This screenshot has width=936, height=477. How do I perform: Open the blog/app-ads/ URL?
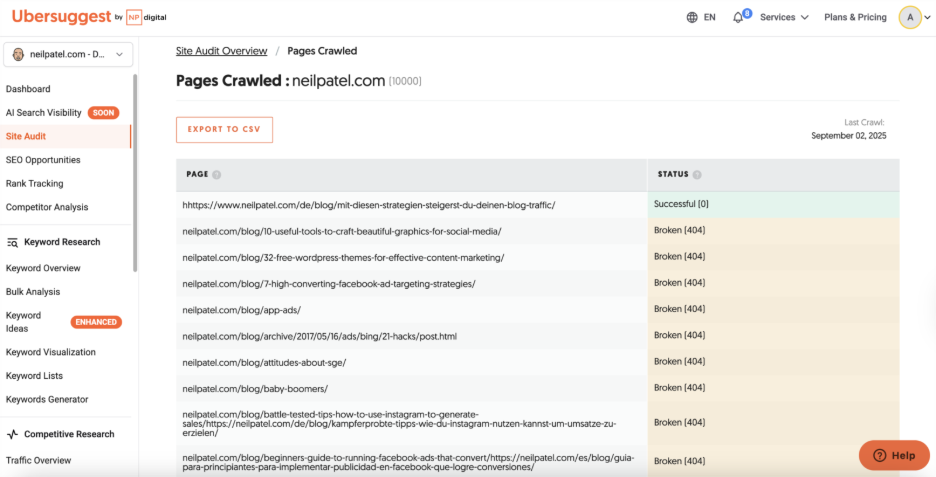[242, 310]
